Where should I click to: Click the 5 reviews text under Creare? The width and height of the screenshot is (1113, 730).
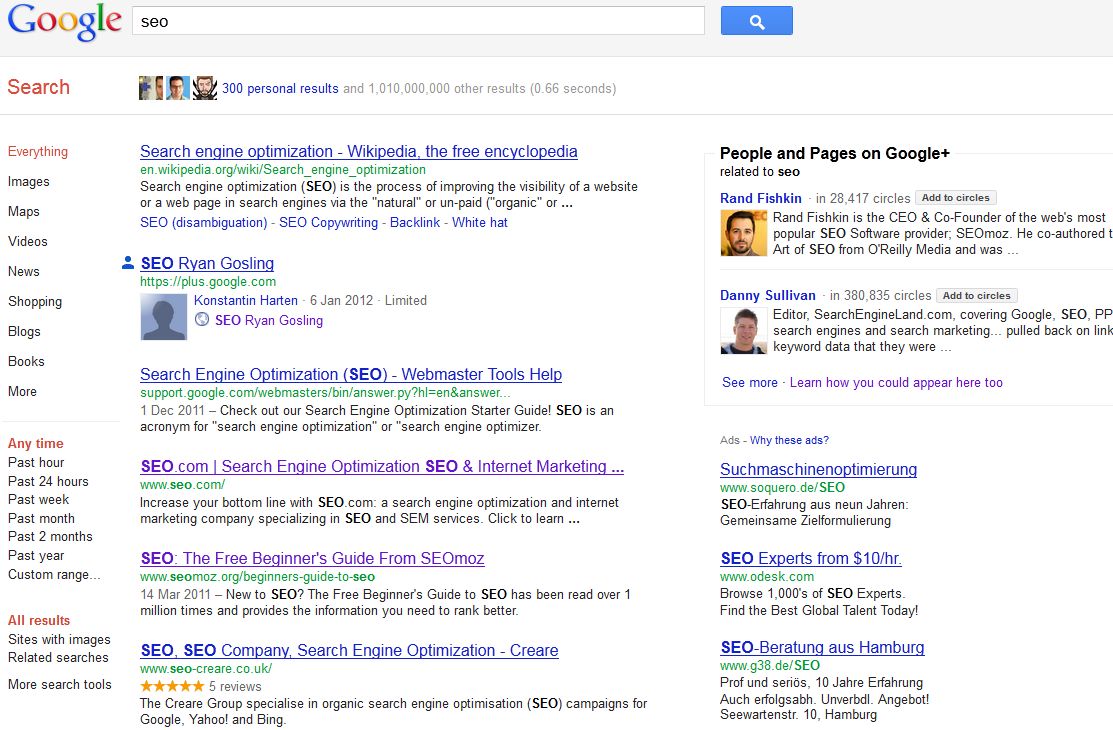click(x=235, y=687)
